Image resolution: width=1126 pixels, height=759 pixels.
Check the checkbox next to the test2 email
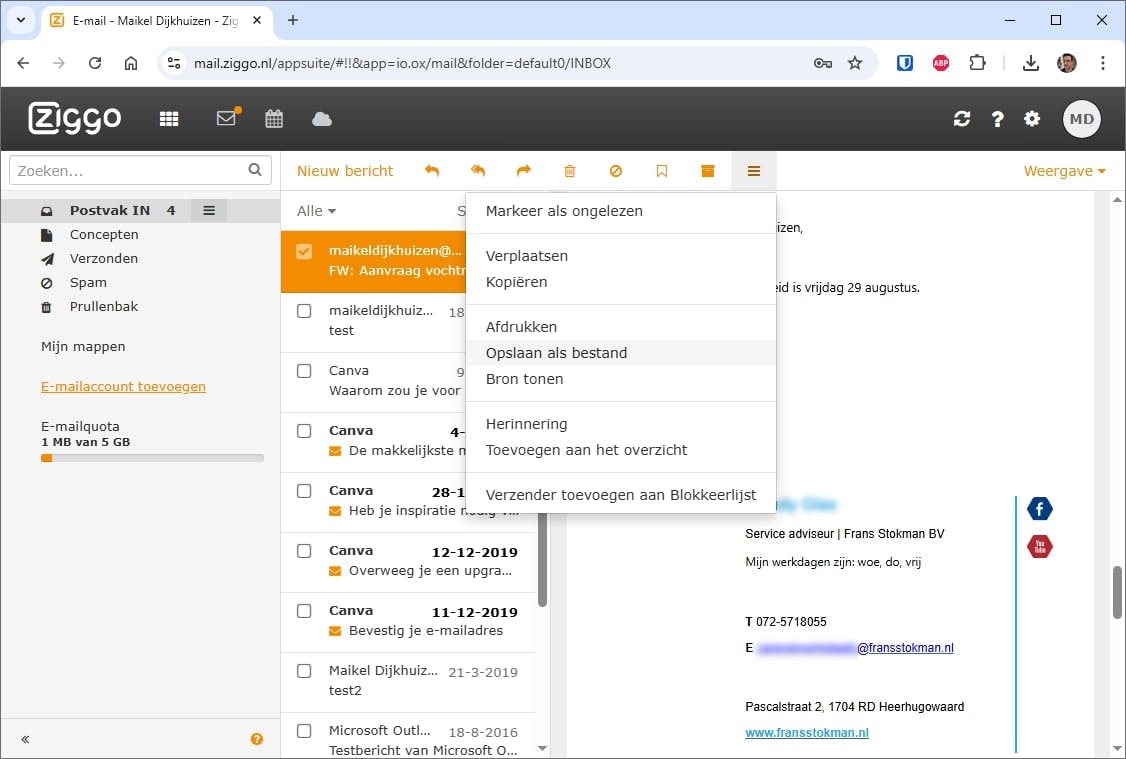(304, 672)
